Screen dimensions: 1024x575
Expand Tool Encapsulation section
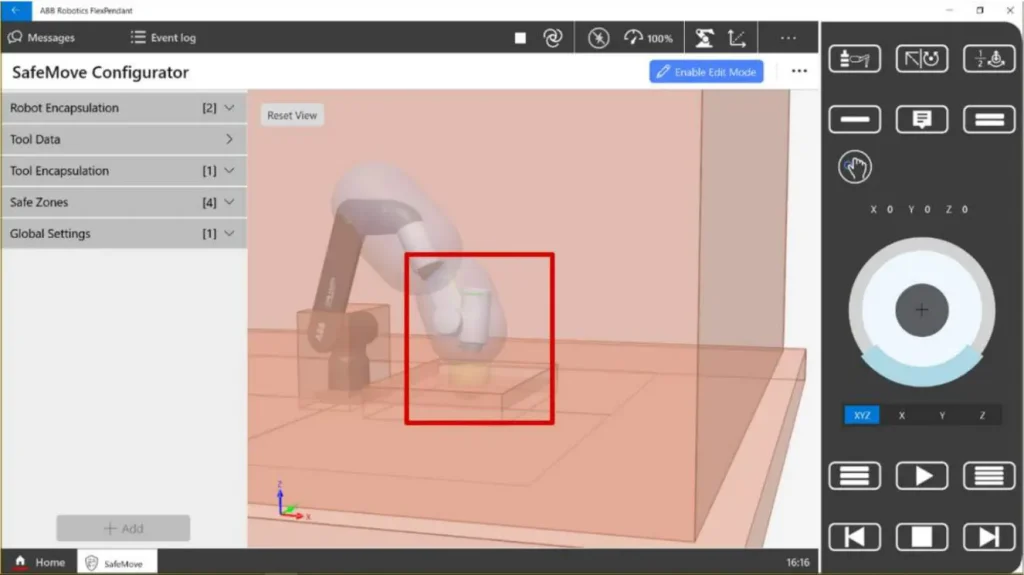click(124, 171)
